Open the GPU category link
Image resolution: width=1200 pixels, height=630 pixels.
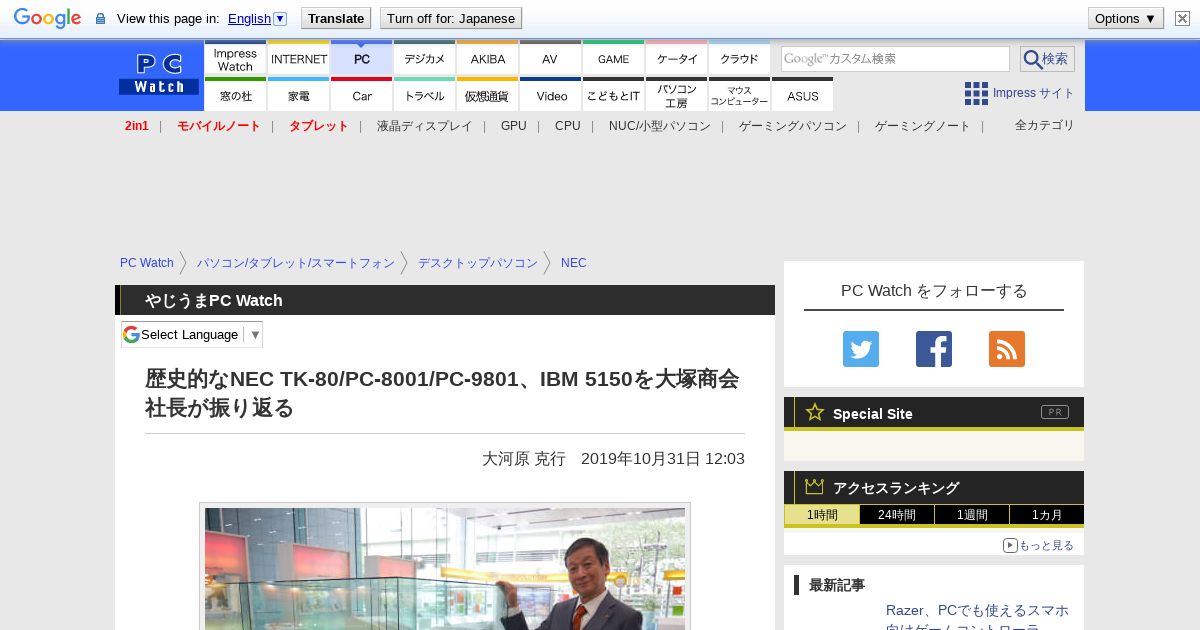513,126
